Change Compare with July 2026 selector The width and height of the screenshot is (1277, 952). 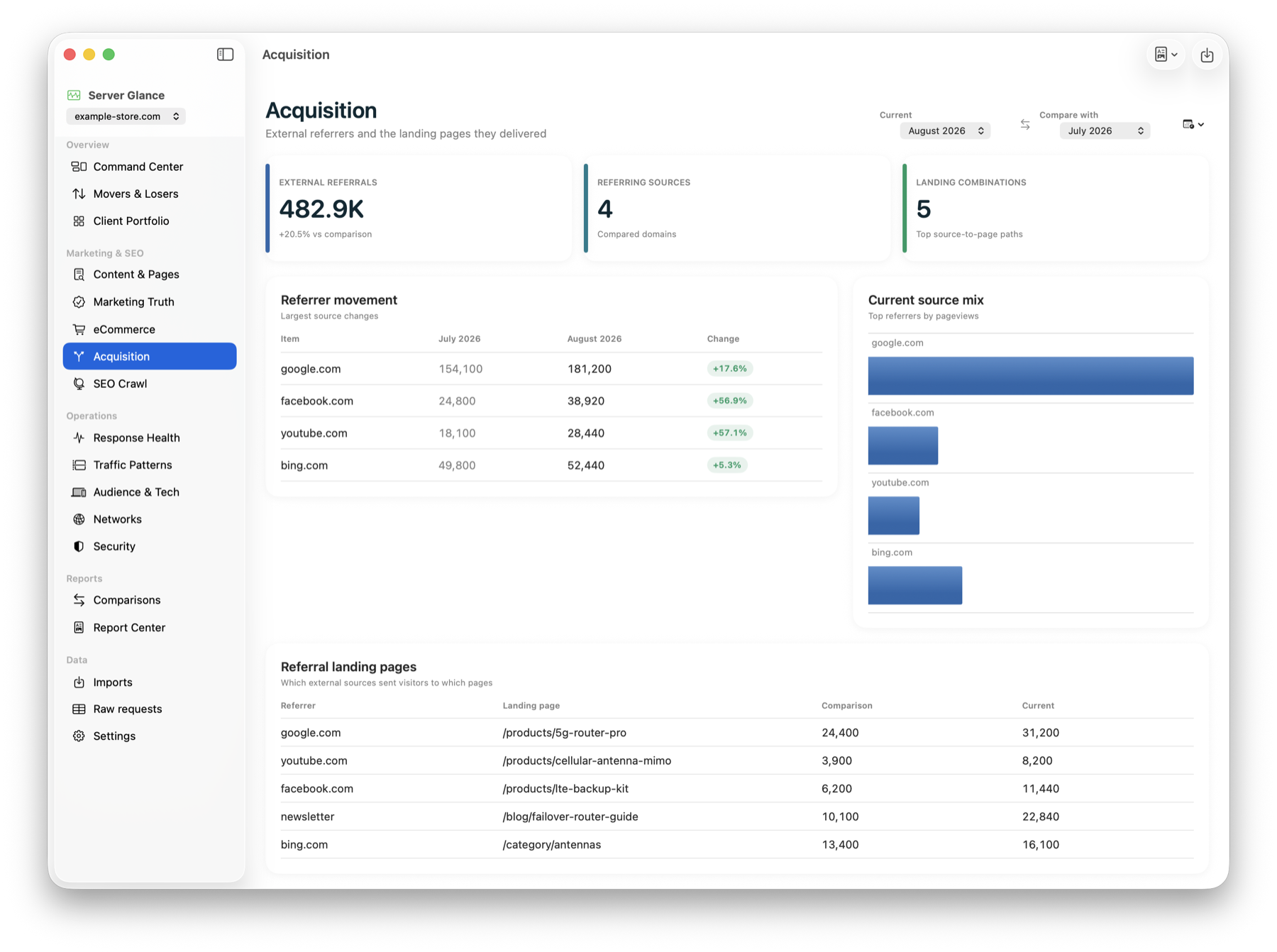[x=1105, y=131]
